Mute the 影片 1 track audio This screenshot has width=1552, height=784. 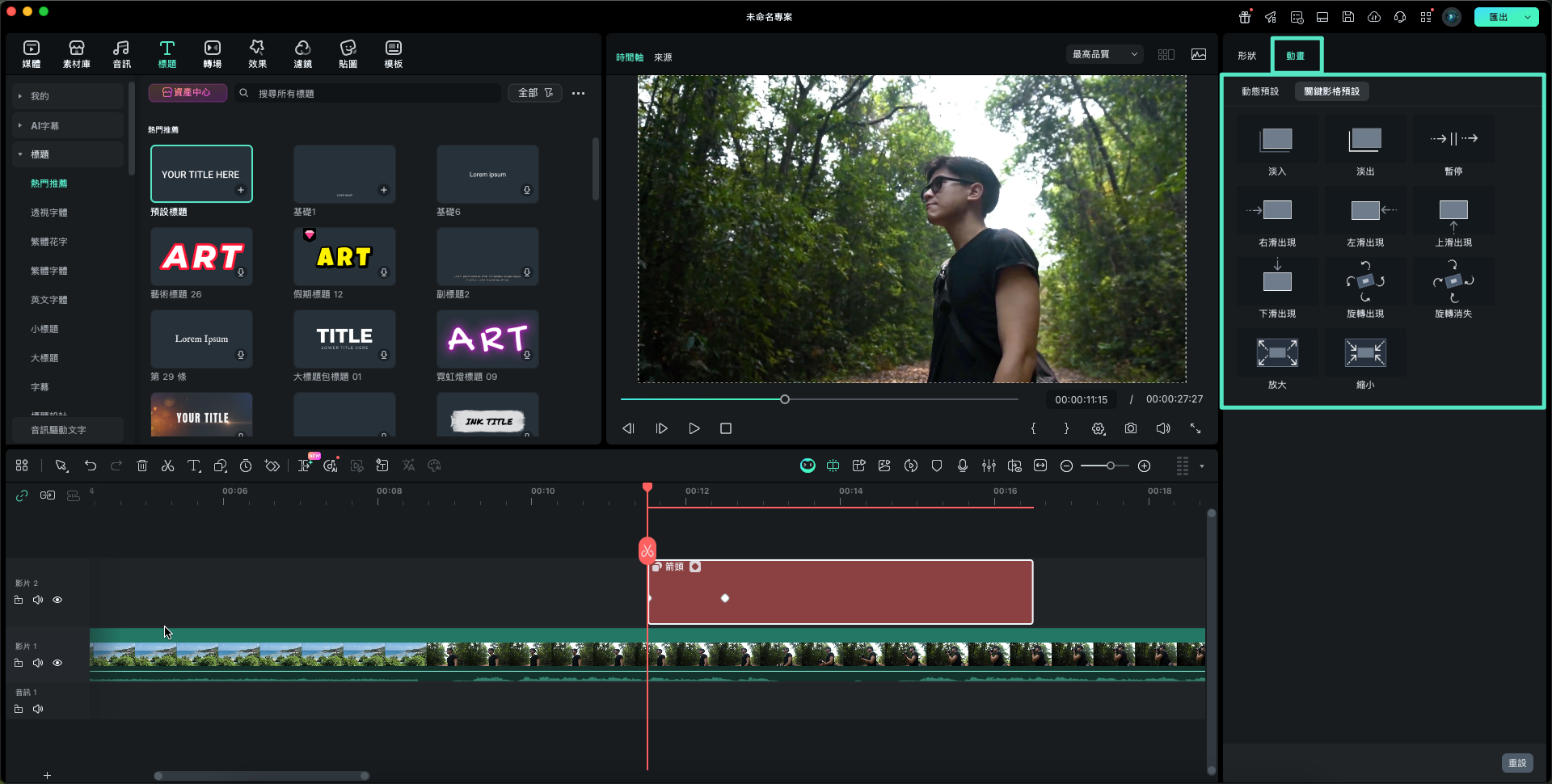(x=38, y=663)
